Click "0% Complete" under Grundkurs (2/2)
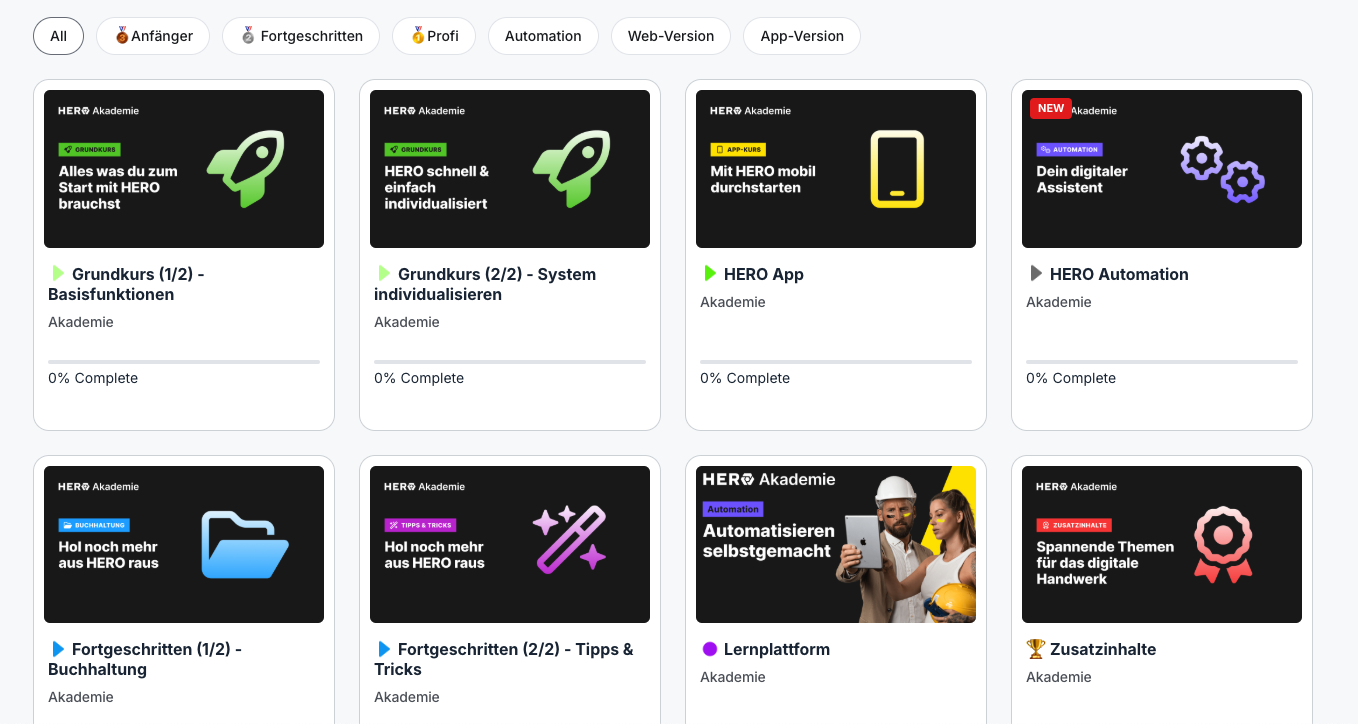The width and height of the screenshot is (1358, 724). point(419,378)
